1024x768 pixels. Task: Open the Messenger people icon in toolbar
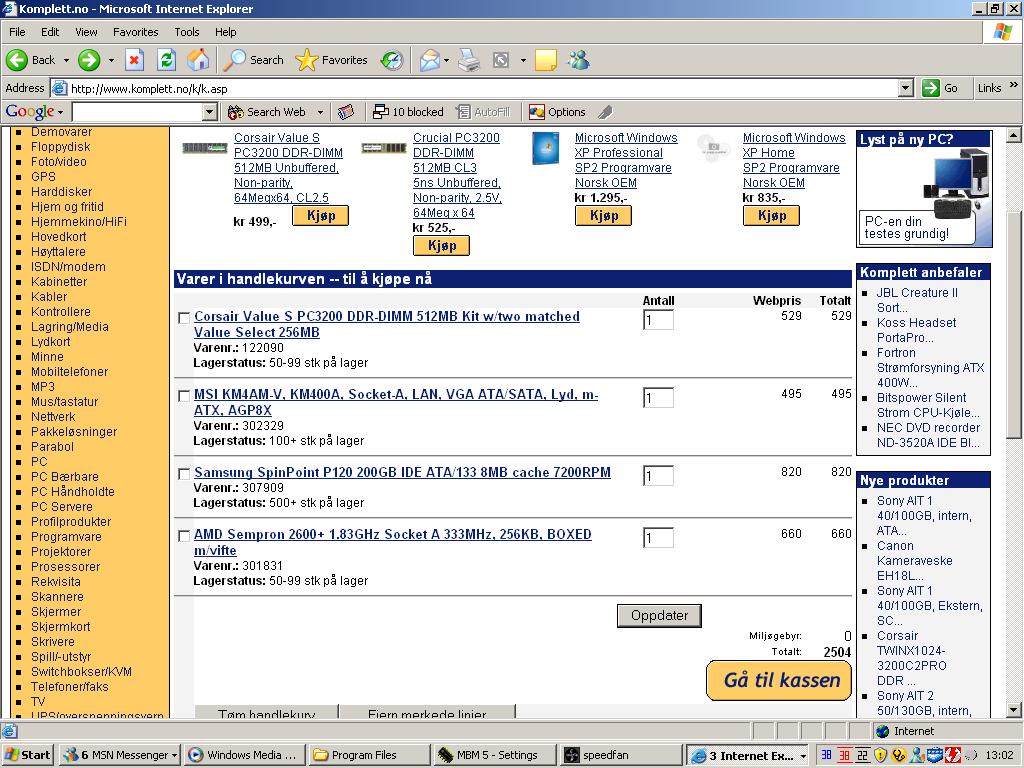point(579,60)
